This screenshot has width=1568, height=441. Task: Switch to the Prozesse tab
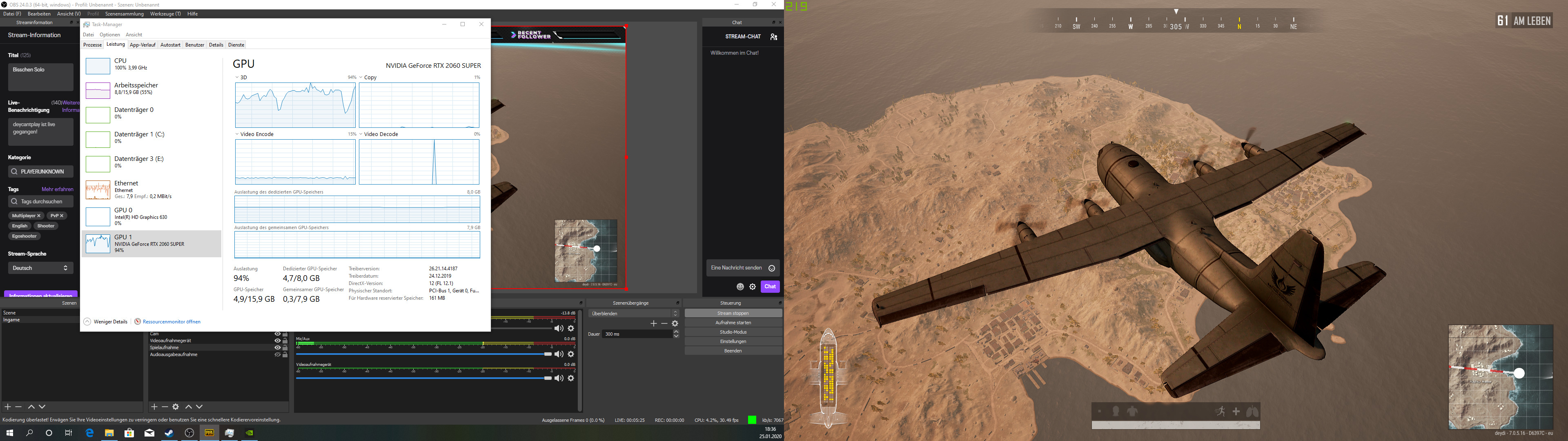(93, 45)
